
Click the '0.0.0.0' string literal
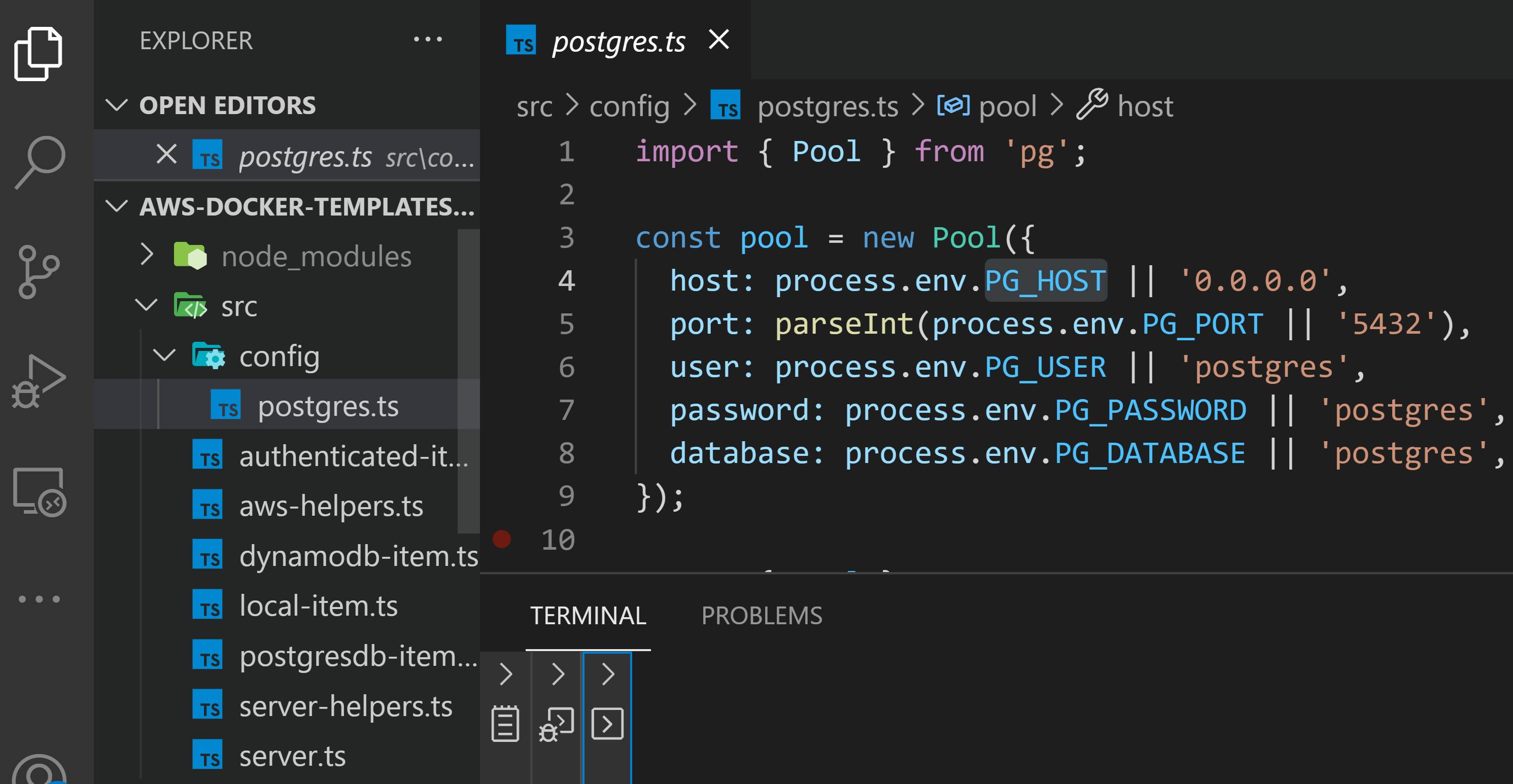[1255, 280]
